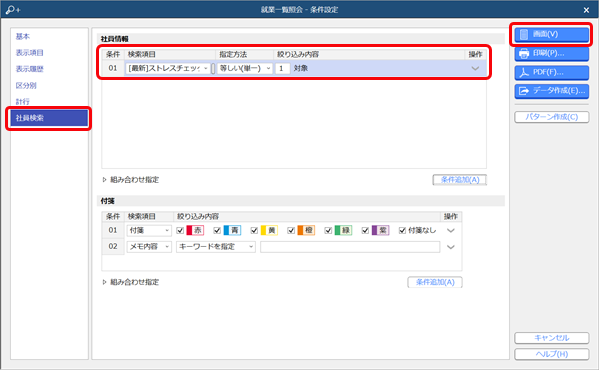599x370 pixels.
Task: Click the 絞り込み内容 header in 社員情報
Action: tap(298, 55)
